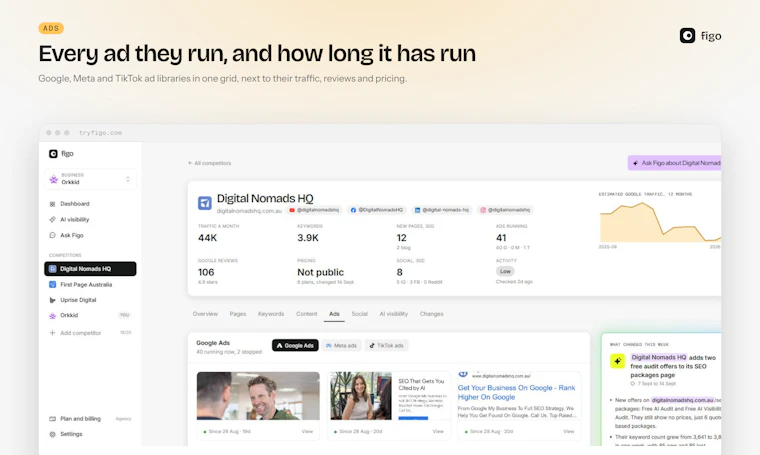760x455 pixels.
Task: Click the ADS badge above the headline
Action: click(x=51, y=28)
